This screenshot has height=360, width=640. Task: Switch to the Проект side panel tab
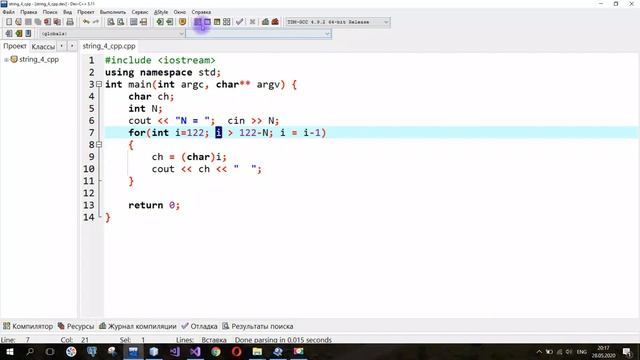[x=15, y=47]
